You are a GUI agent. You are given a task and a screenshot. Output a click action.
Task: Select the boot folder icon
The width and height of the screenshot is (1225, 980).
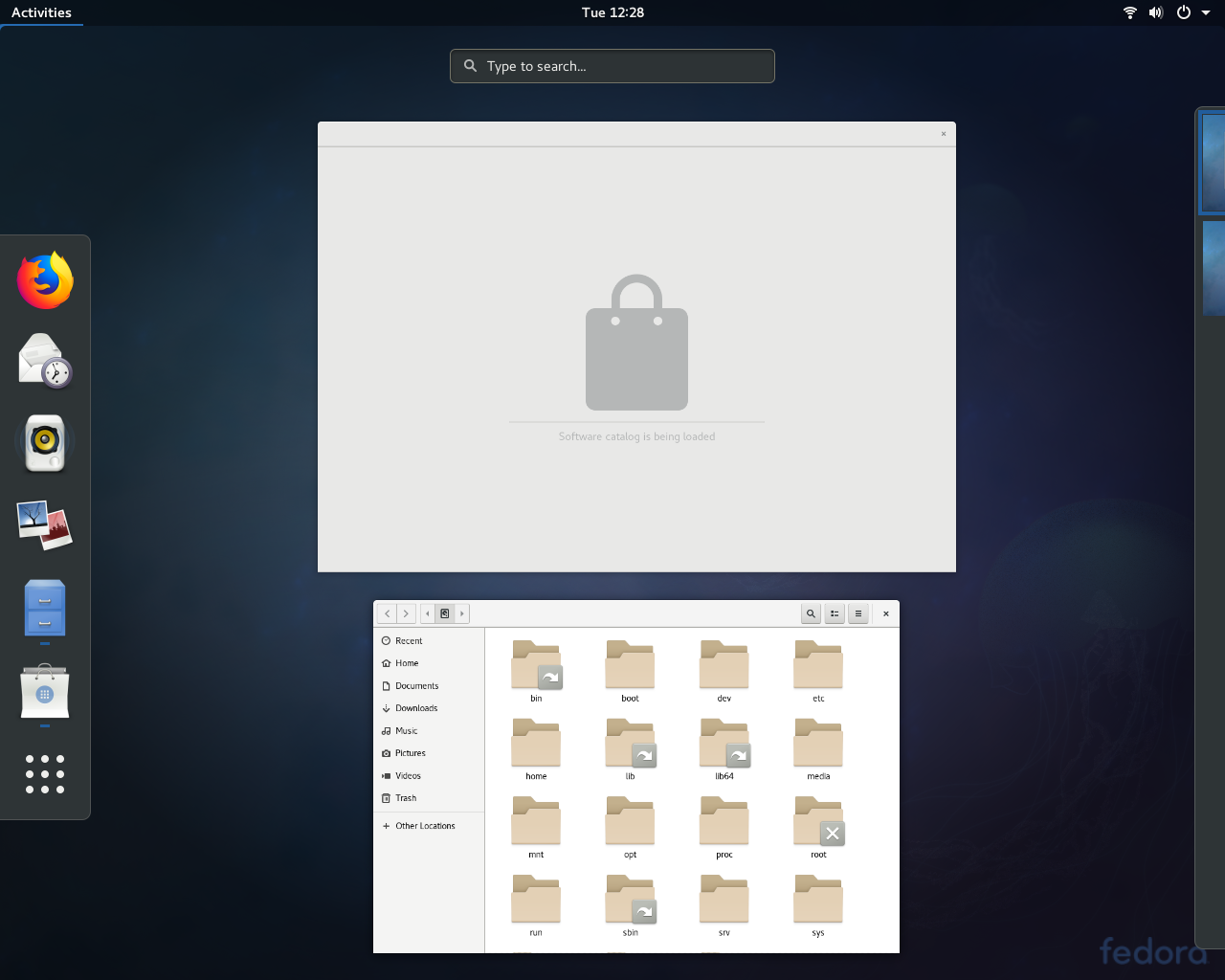click(630, 664)
